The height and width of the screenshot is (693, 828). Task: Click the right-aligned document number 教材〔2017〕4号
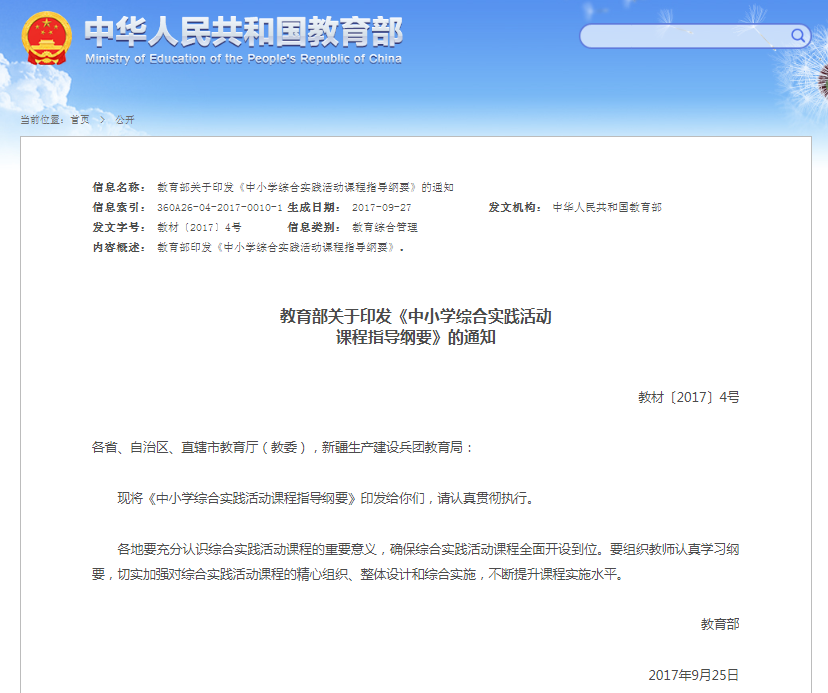point(689,397)
